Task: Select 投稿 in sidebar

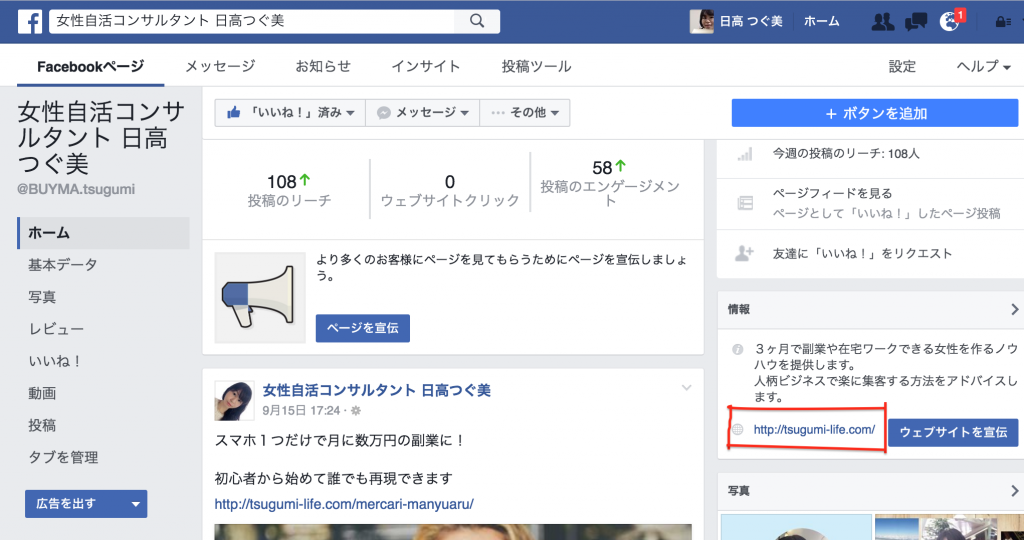Action: [x=42, y=426]
